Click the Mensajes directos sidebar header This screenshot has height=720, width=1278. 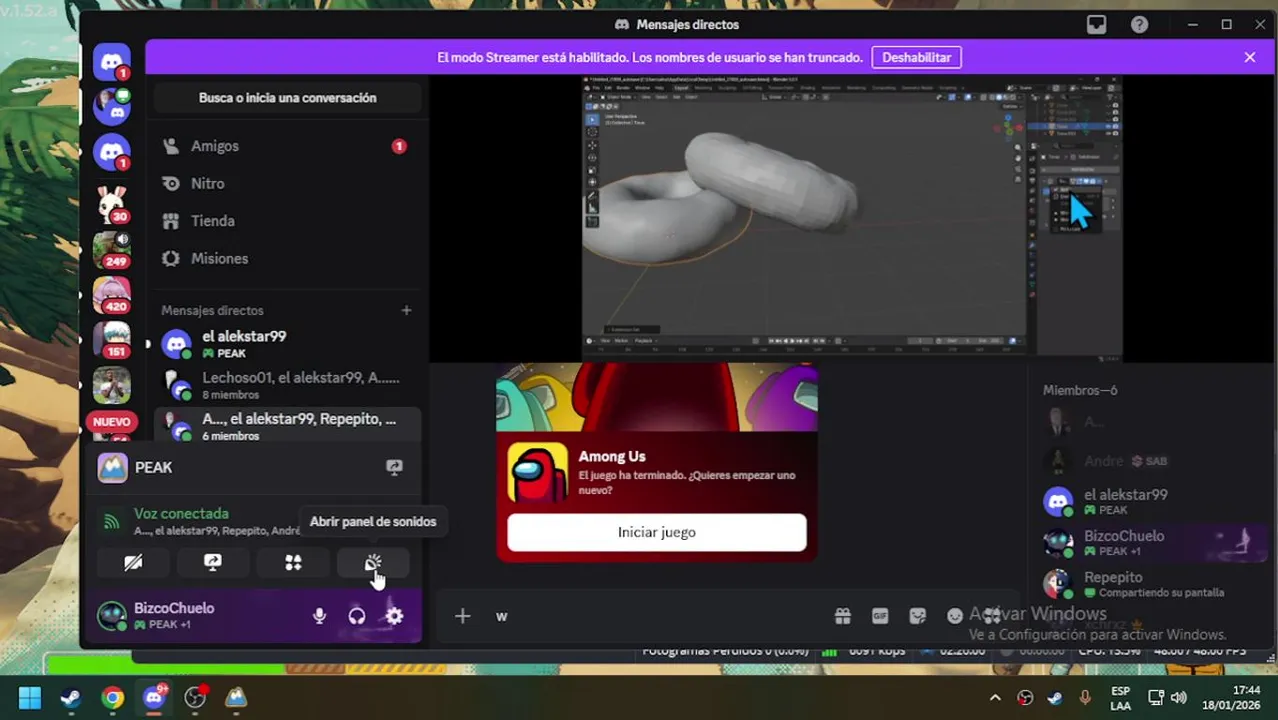point(212,310)
